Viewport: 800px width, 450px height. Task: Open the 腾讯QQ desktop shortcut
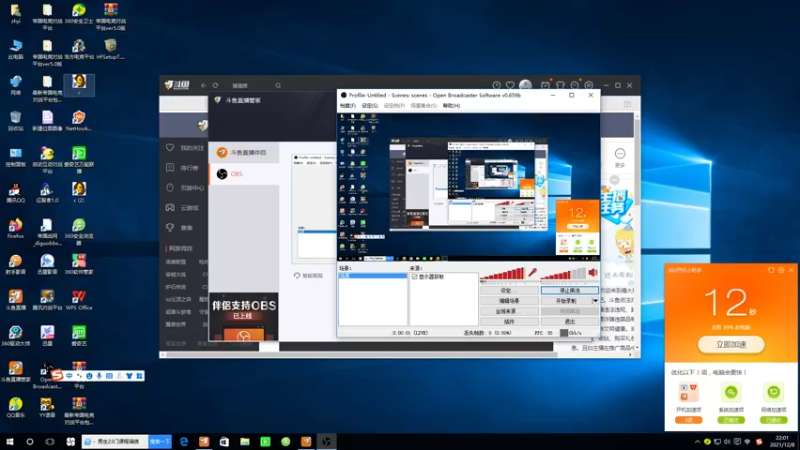coord(15,192)
